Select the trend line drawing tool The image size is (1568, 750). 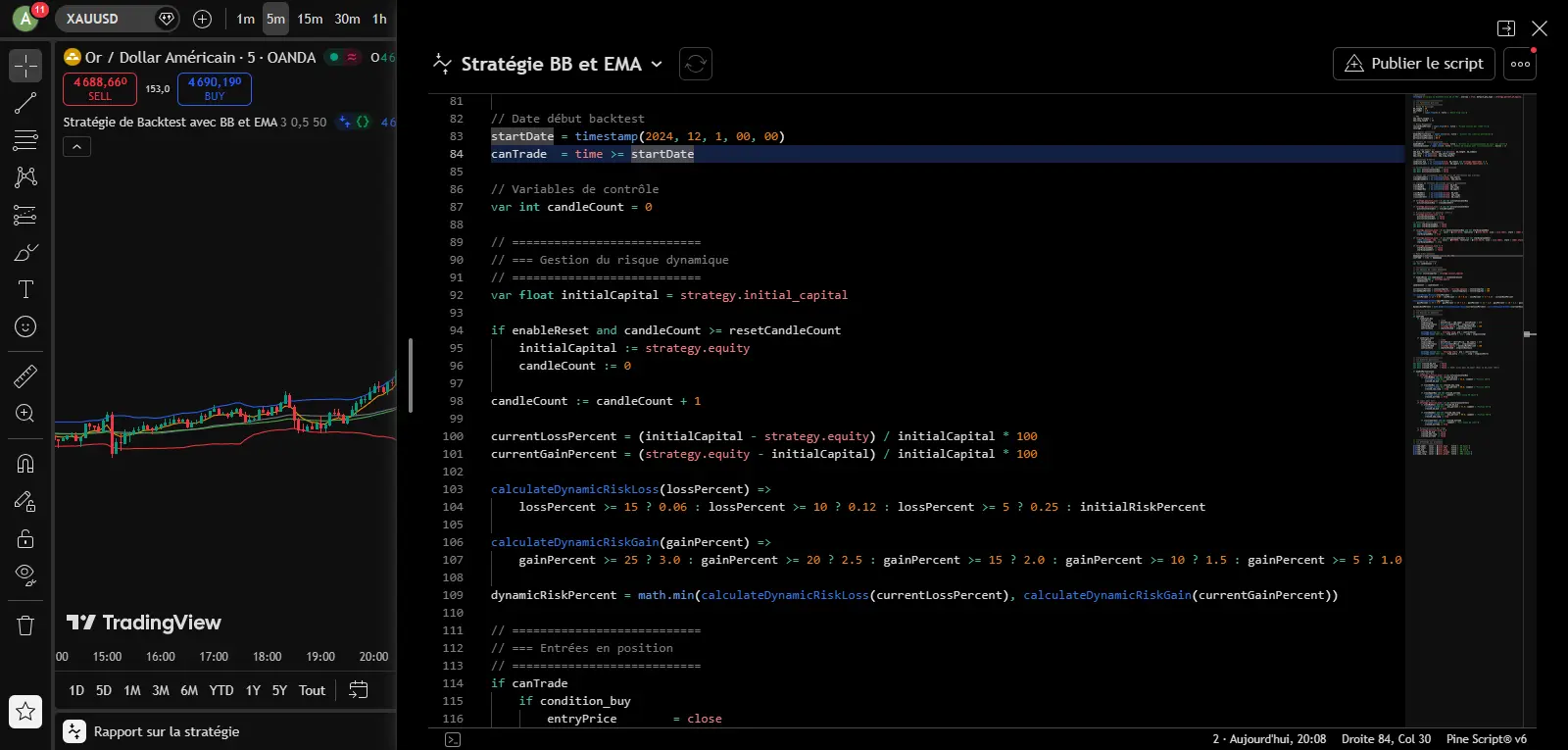tap(25, 103)
